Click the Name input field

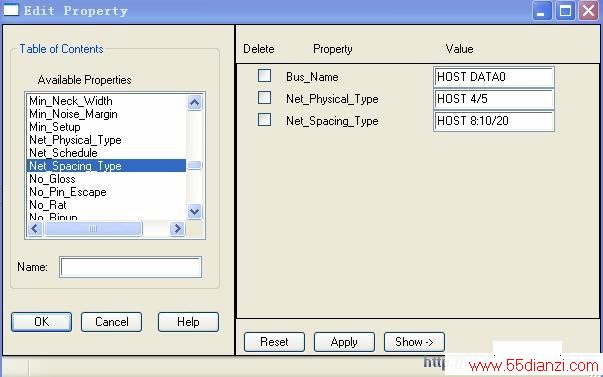coord(130,267)
